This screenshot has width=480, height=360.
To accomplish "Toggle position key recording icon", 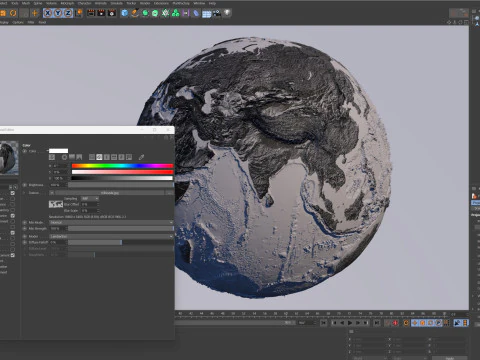I will pyautogui.click(x=415, y=323).
